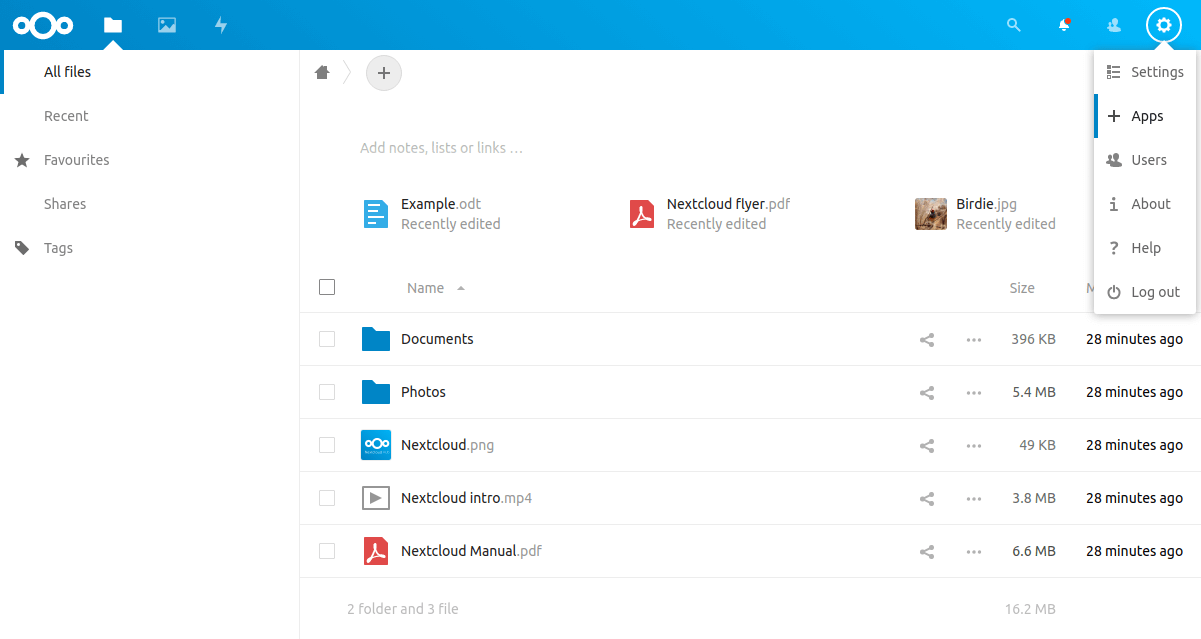The height and width of the screenshot is (639, 1201).
Task: Select all files with header checkbox
Action: pos(327,287)
